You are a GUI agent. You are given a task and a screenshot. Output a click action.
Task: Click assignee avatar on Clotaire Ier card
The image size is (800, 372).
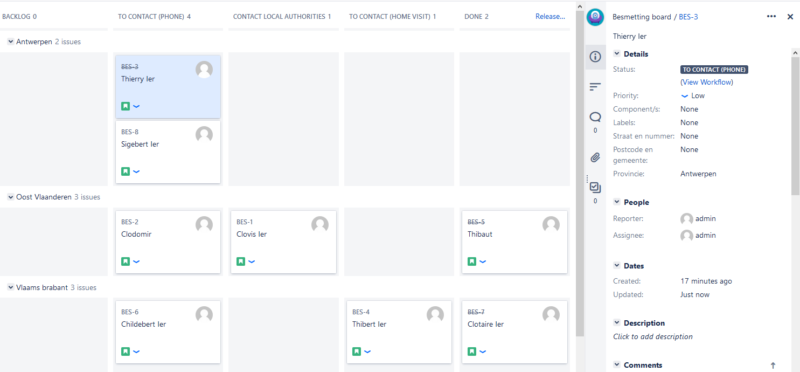(551, 314)
